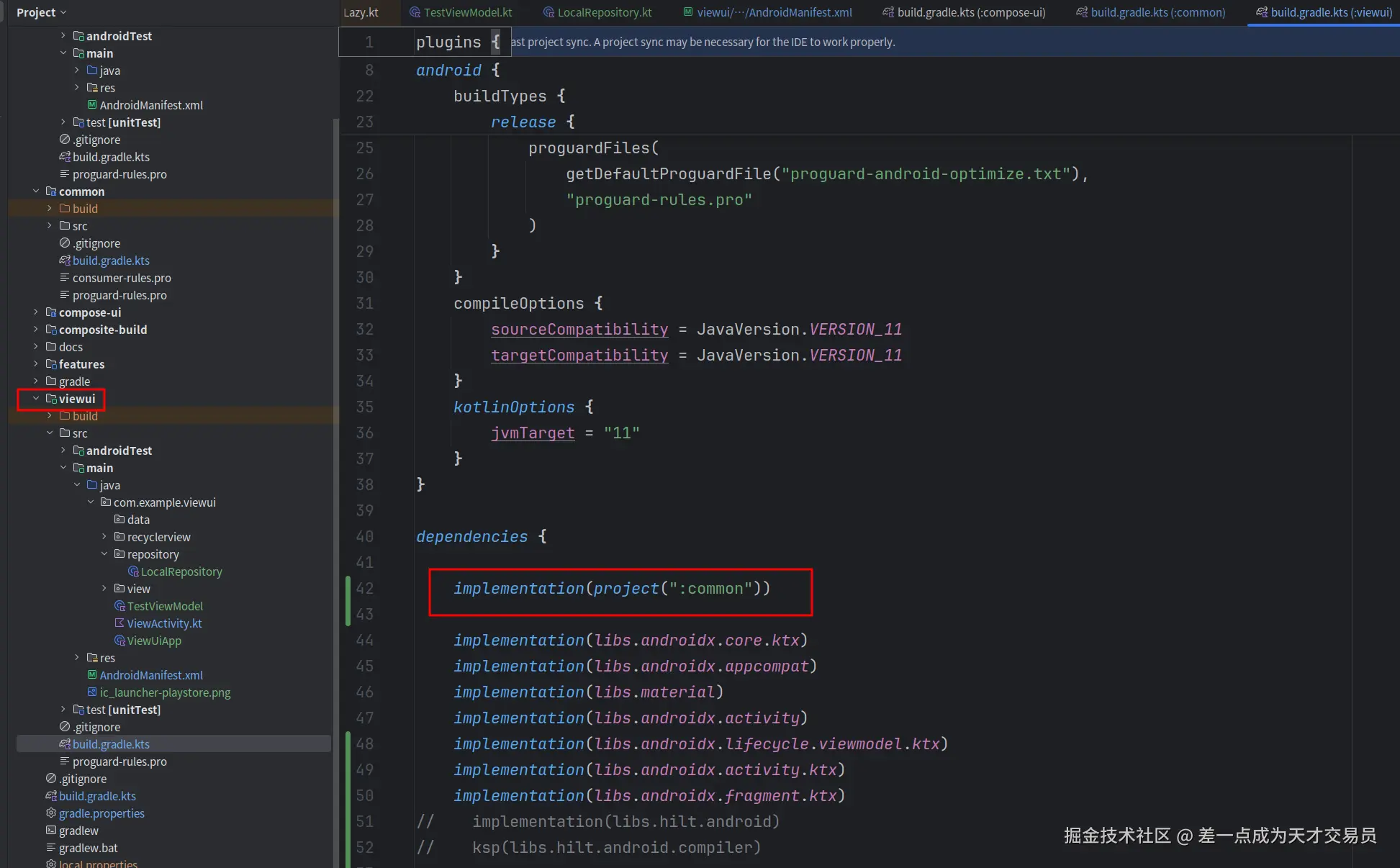This screenshot has height=868, width=1400.
Task: Open the TestViewModel file in tree
Action: click(x=165, y=606)
